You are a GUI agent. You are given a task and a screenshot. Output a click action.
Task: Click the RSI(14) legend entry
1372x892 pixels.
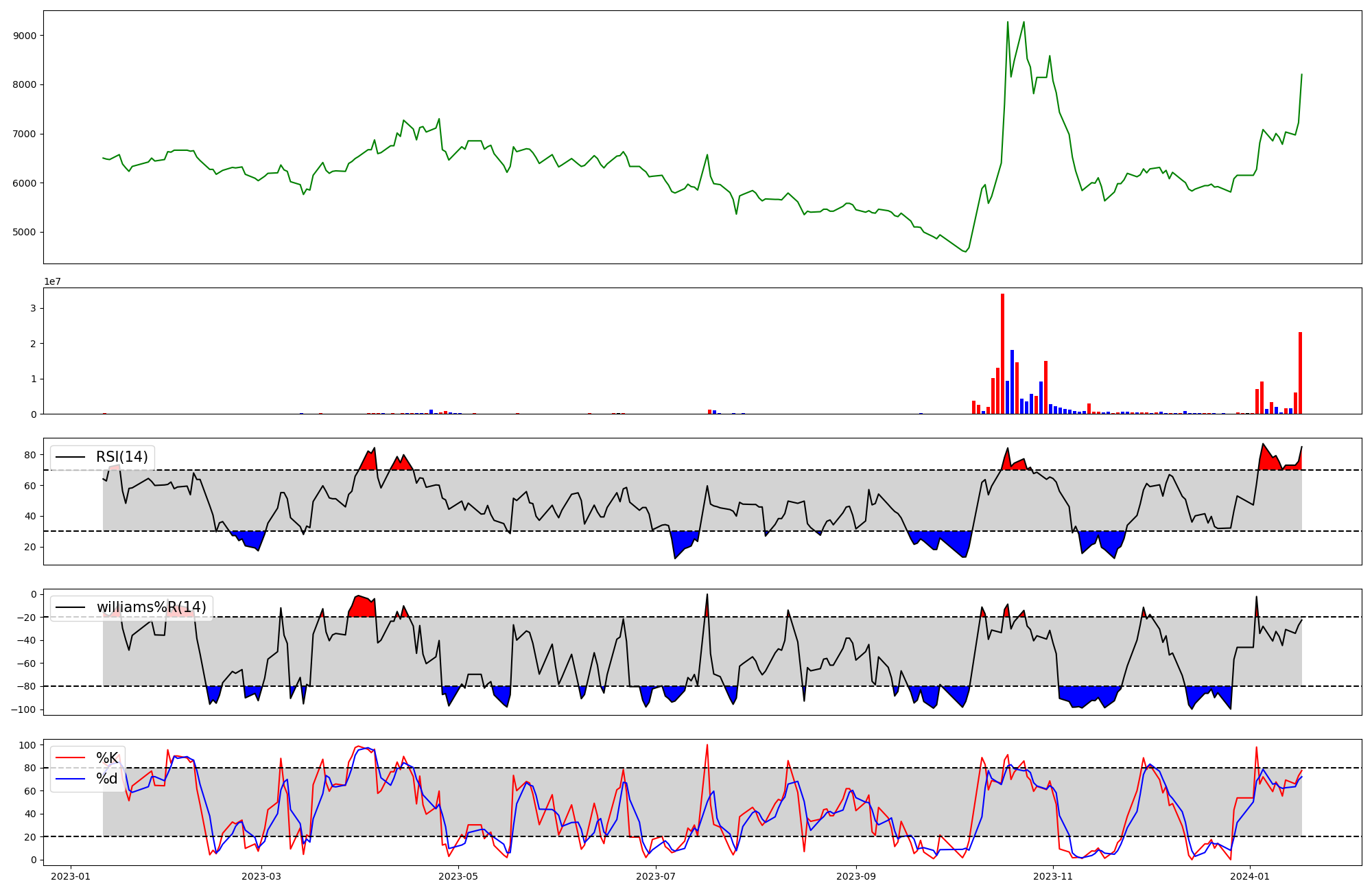pos(121,457)
